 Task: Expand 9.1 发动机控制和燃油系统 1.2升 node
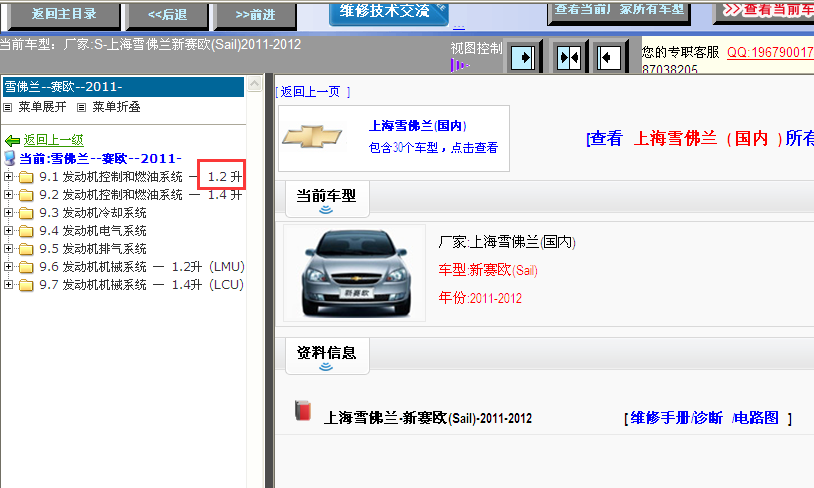(x=8, y=177)
